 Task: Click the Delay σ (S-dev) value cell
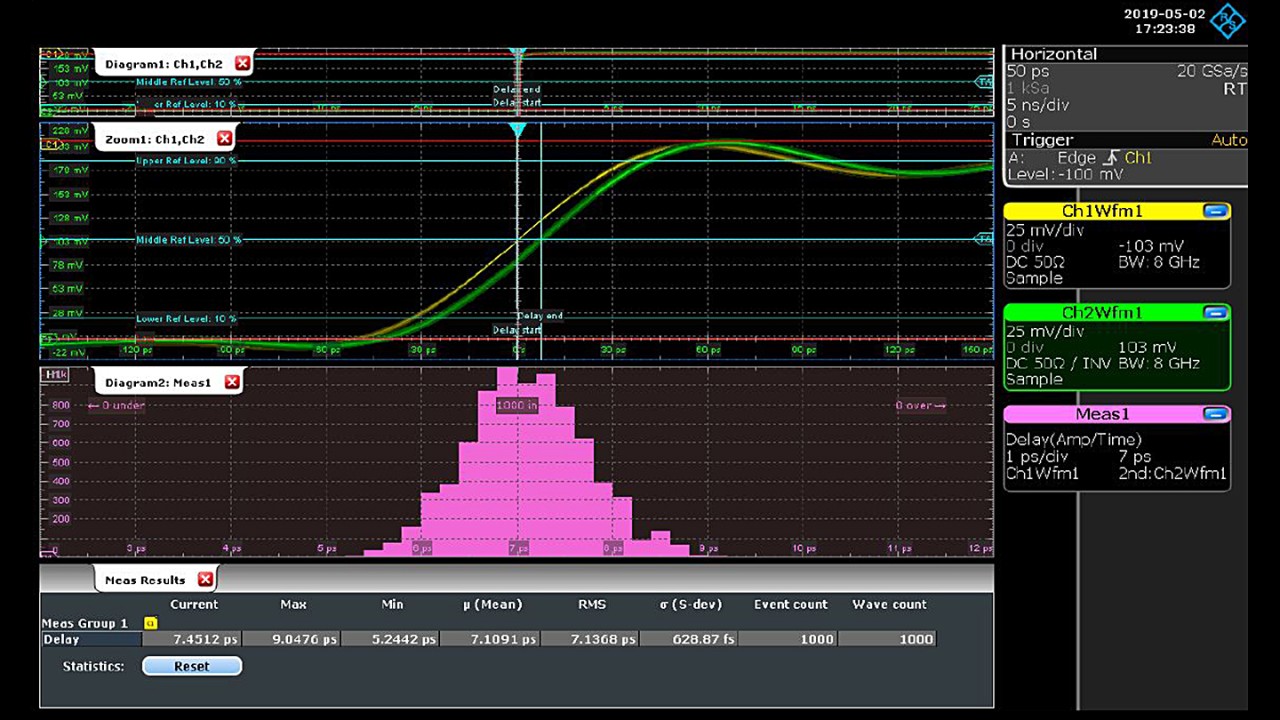tap(688, 639)
